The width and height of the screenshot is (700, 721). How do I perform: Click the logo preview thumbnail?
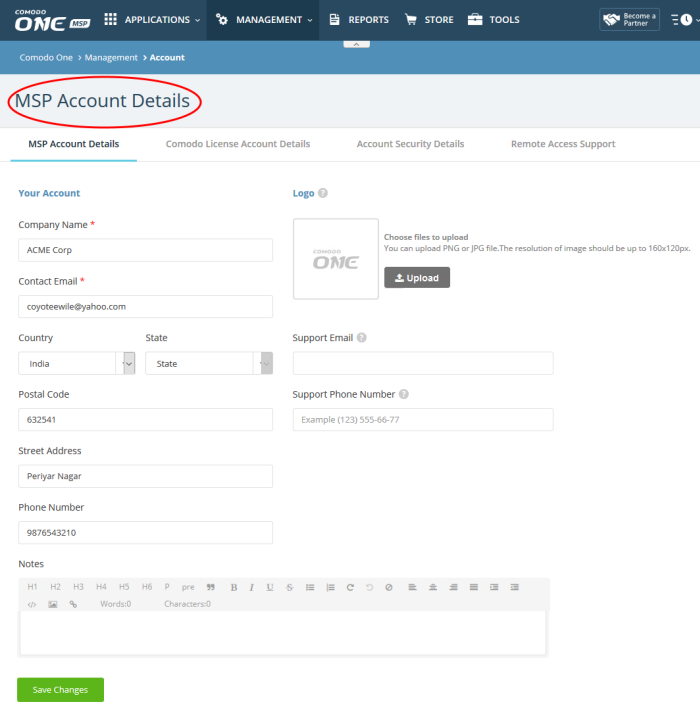coord(336,259)
